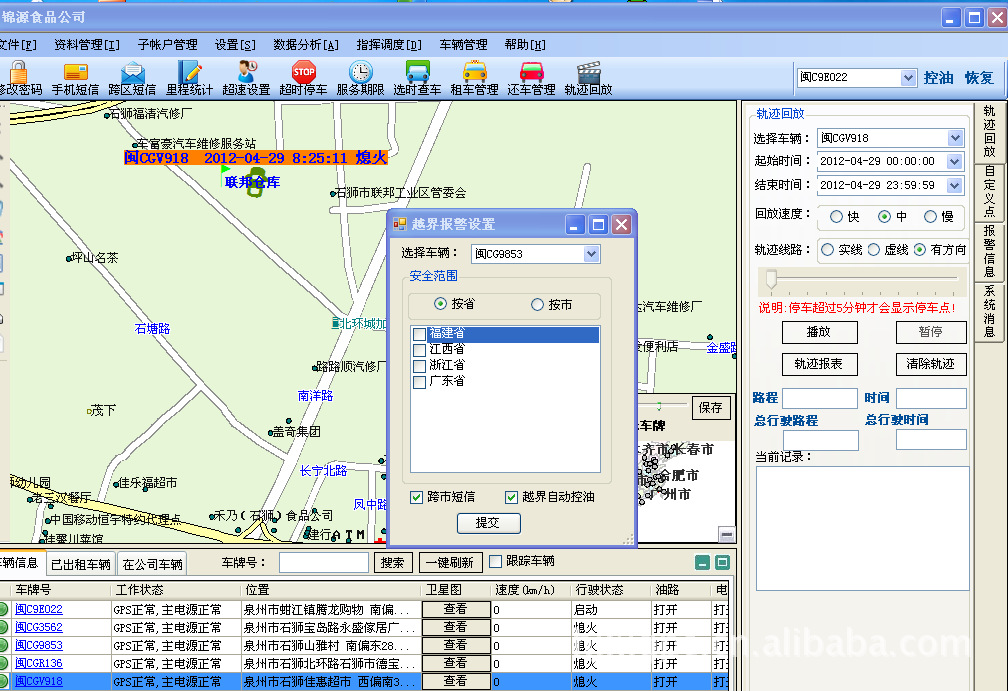Screen dimensions: 1008x691
Task: Open 超时停车 STOP sign icon
Action: pyautogui.click(x=303, y=73)
